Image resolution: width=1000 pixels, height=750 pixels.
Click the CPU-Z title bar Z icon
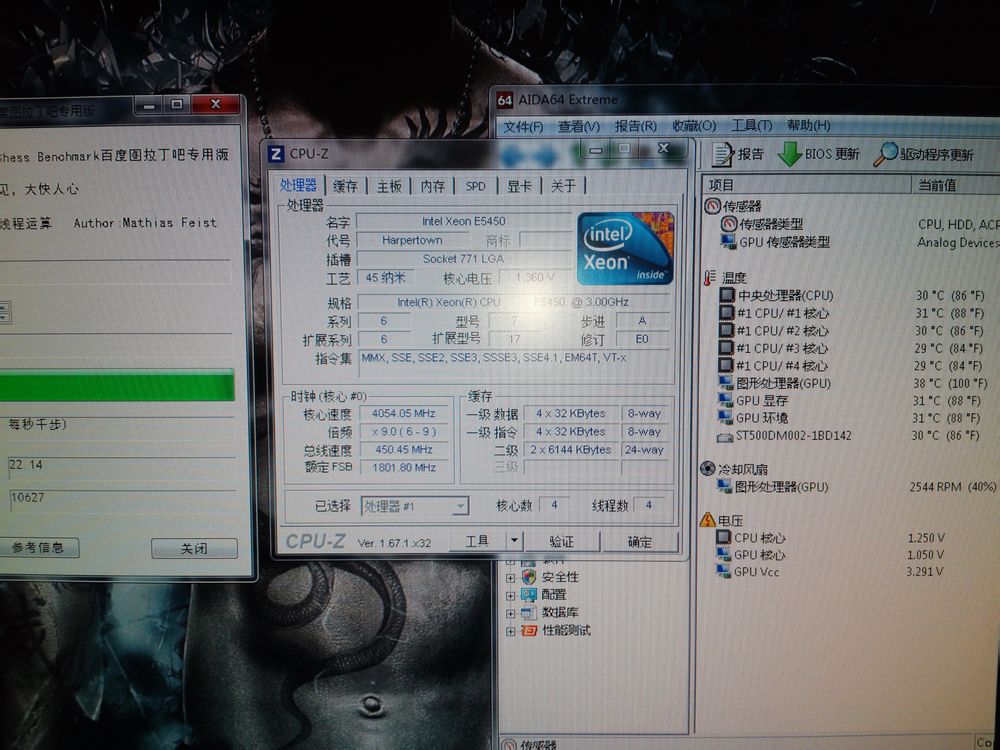coord(276,154)
